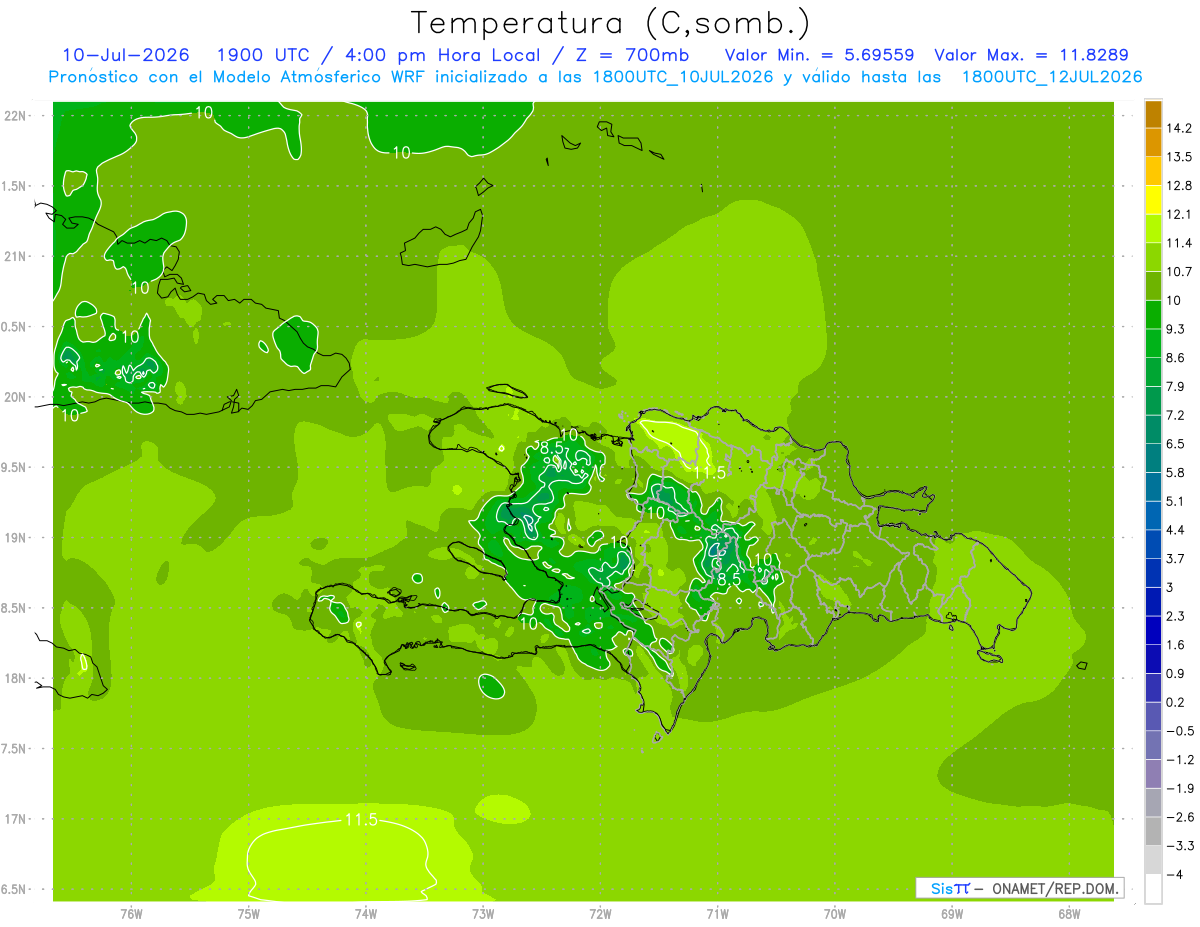Click the longitude label "76W"
Viewport: 1200px width, 927px height.
[x=131, y=913]
